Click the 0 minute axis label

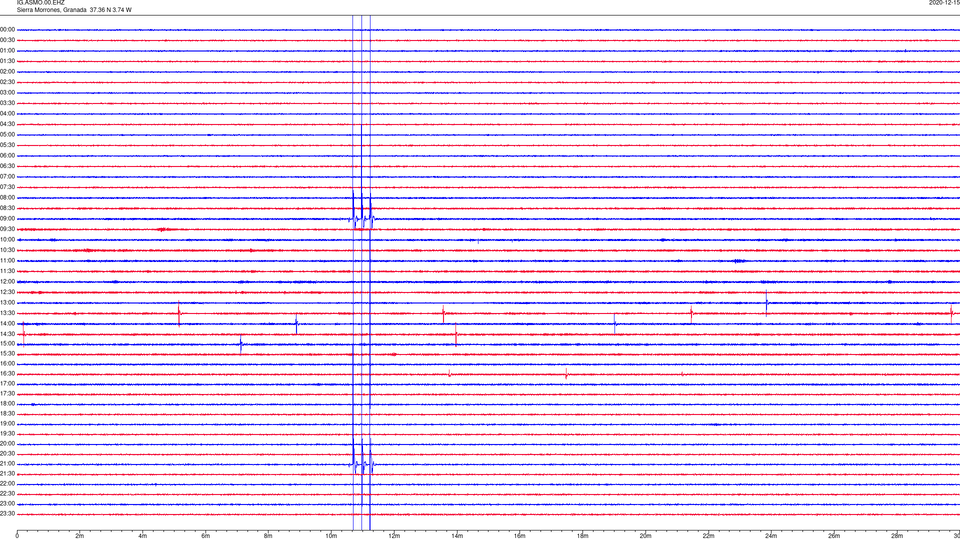pos(17,536)
